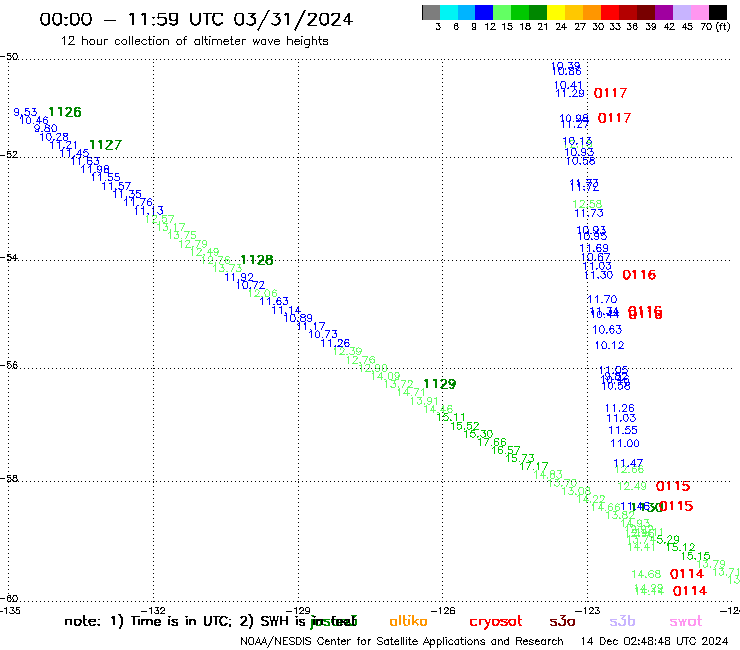Click the 'swot' satellite legend label
This screenshot has width=740, height=650.
pyautogui.click(x=685, y=622)
